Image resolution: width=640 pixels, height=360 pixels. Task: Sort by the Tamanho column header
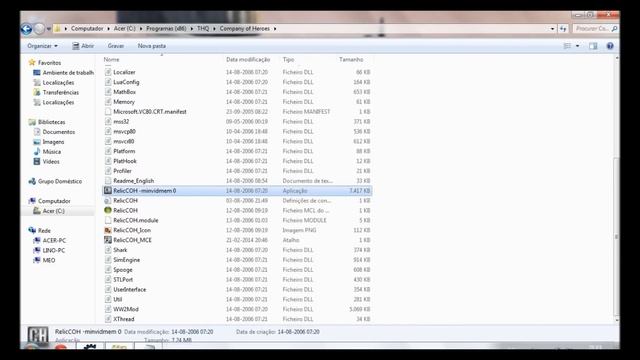(x=351, y=60)
